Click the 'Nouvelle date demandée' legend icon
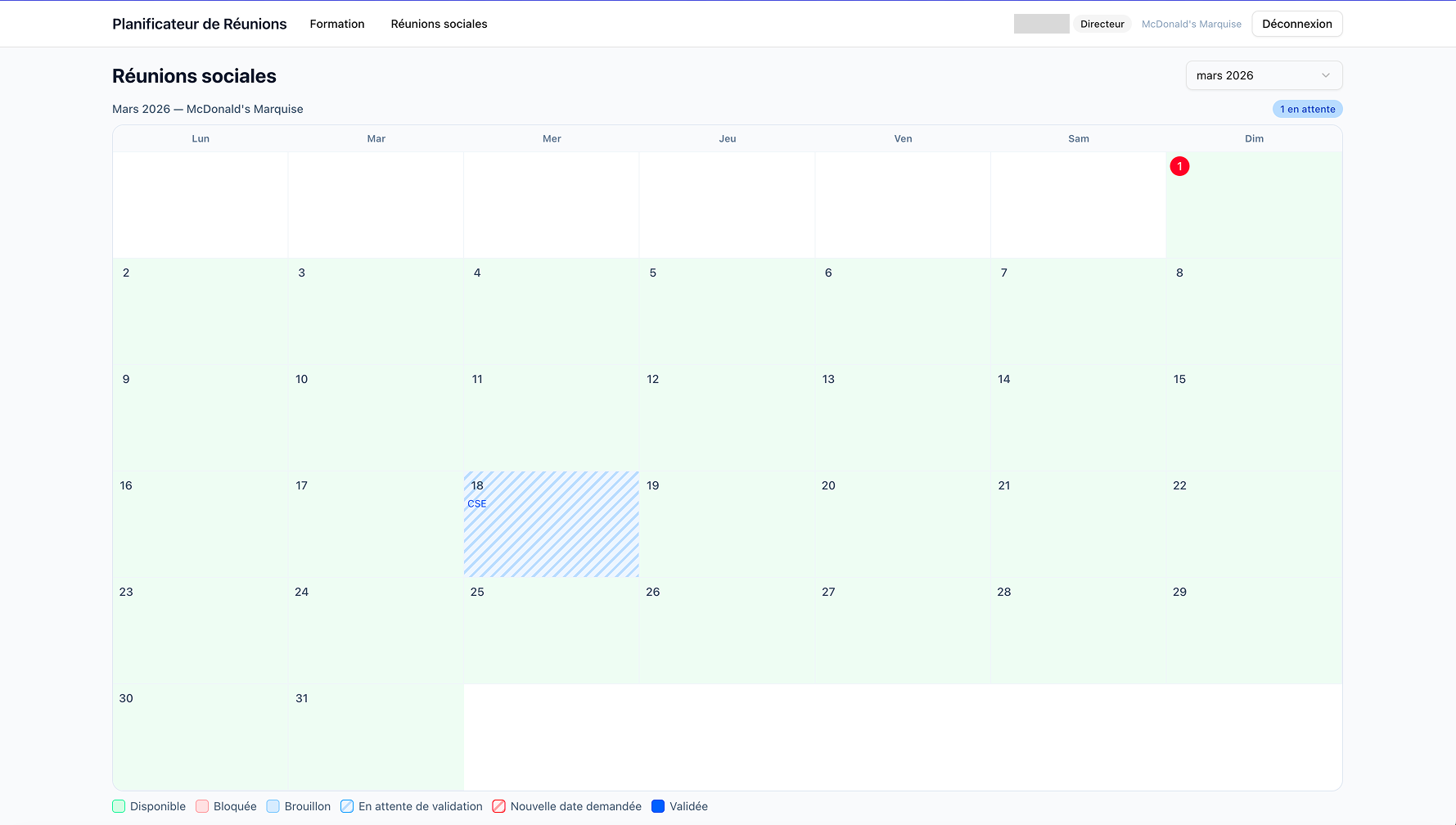Screen dimensions: 1456x825 pos(498,806)
